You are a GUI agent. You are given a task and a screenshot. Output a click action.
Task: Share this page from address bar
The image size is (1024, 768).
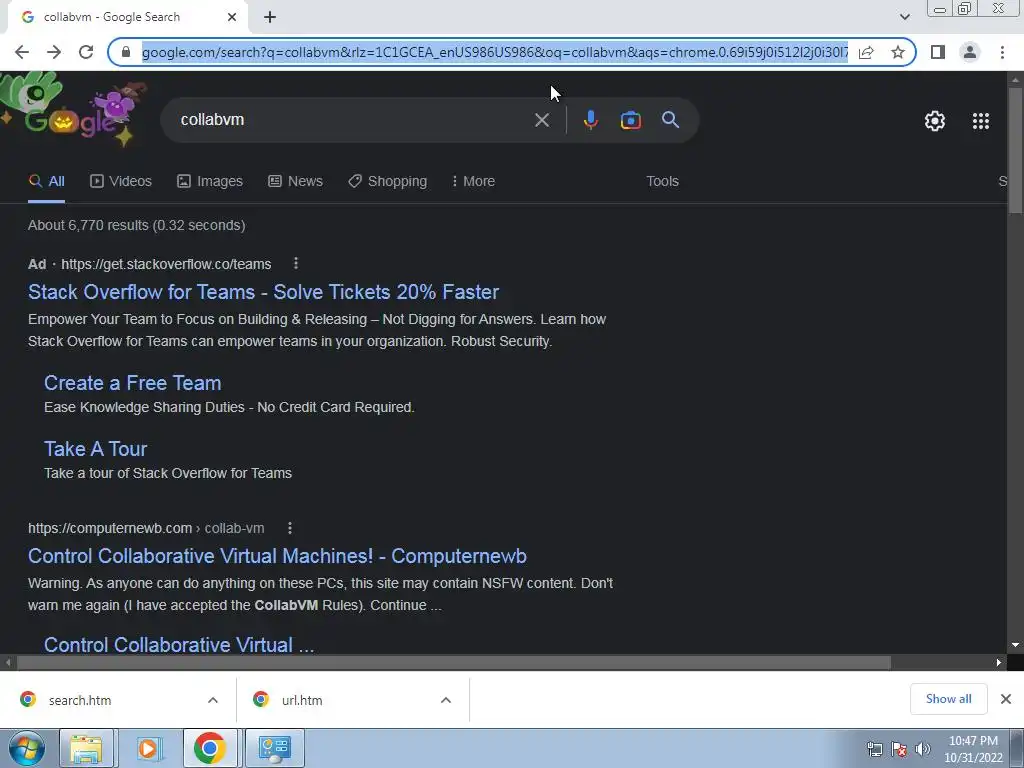(866, 52)
